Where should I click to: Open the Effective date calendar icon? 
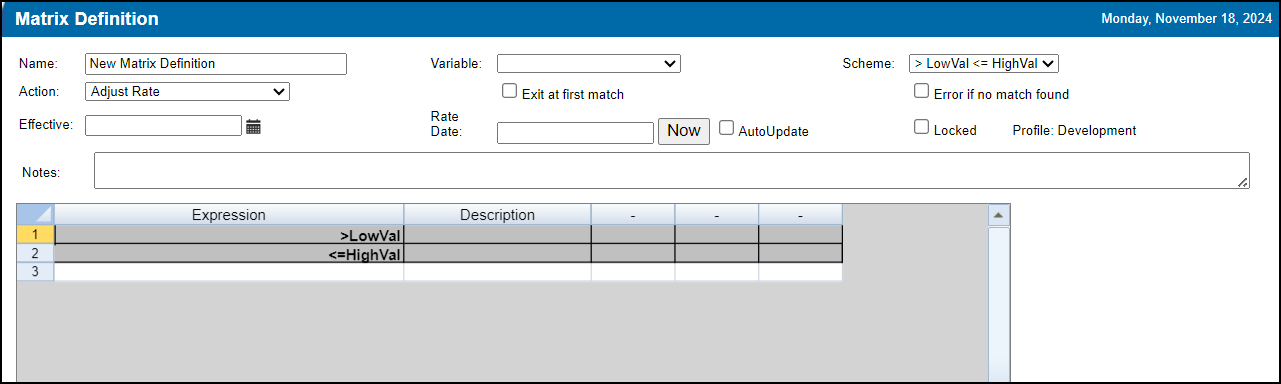tap(253, 126)
